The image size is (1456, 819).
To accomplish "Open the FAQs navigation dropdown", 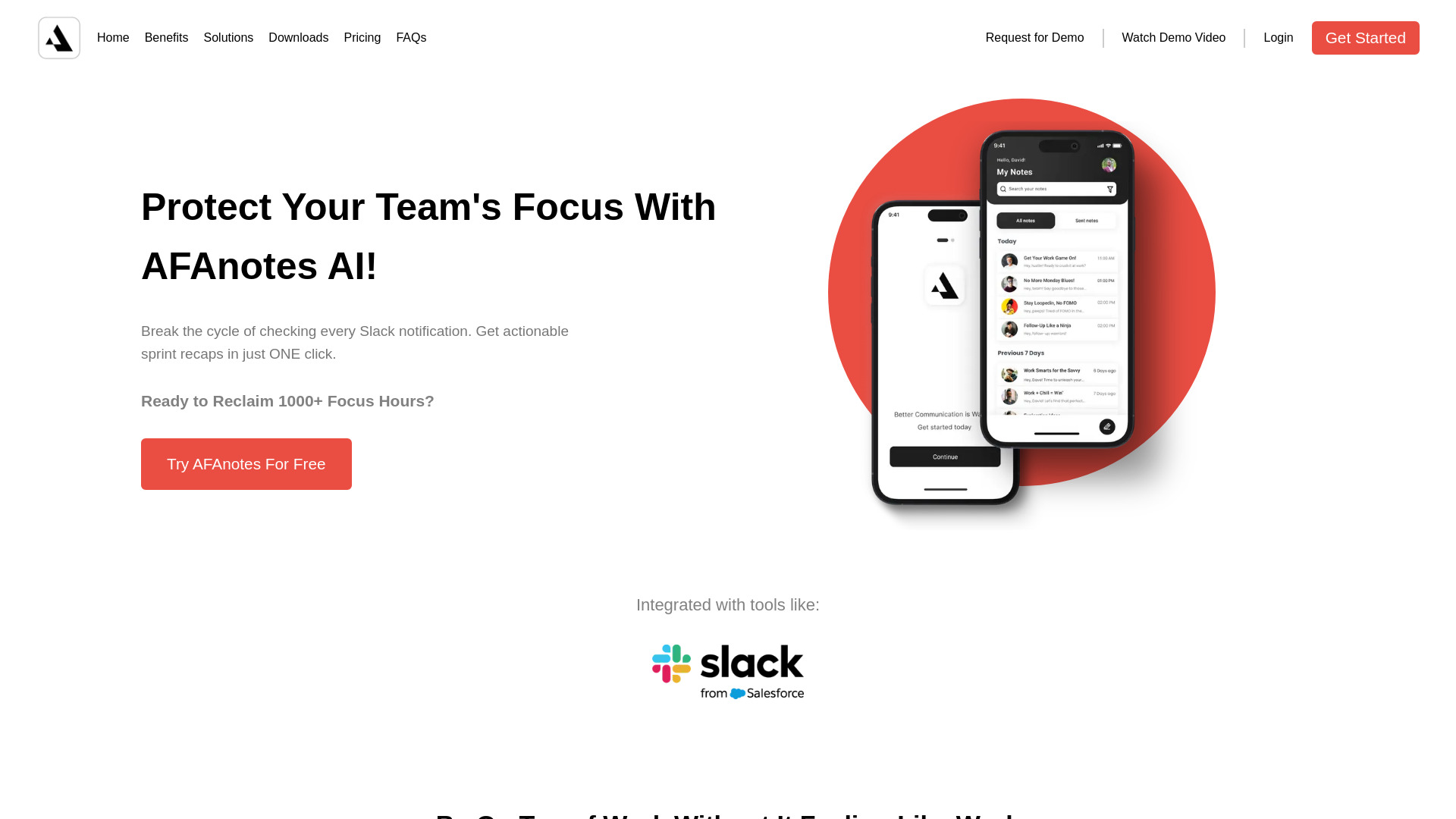I will pos(411,38).
